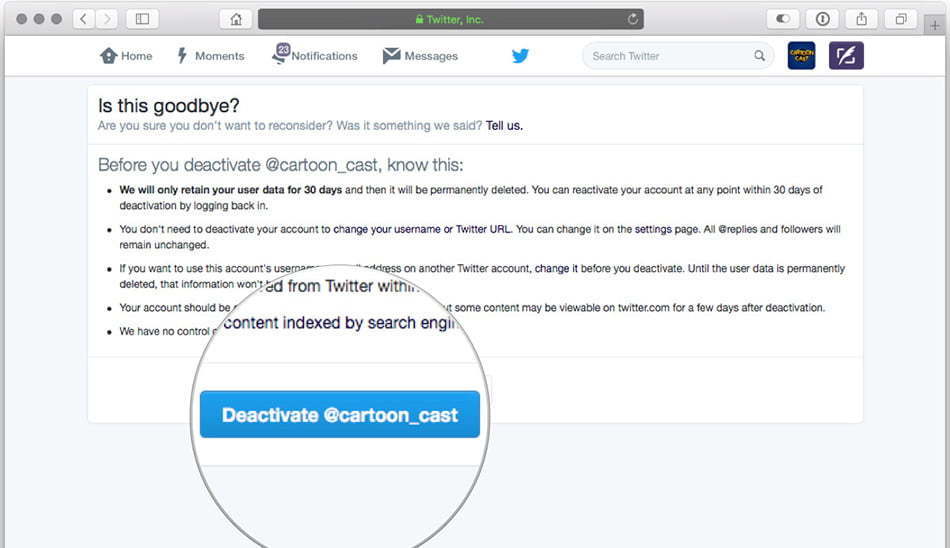Focus the Search Twitter field
The image size is (950, 548).
pos(677,56)
